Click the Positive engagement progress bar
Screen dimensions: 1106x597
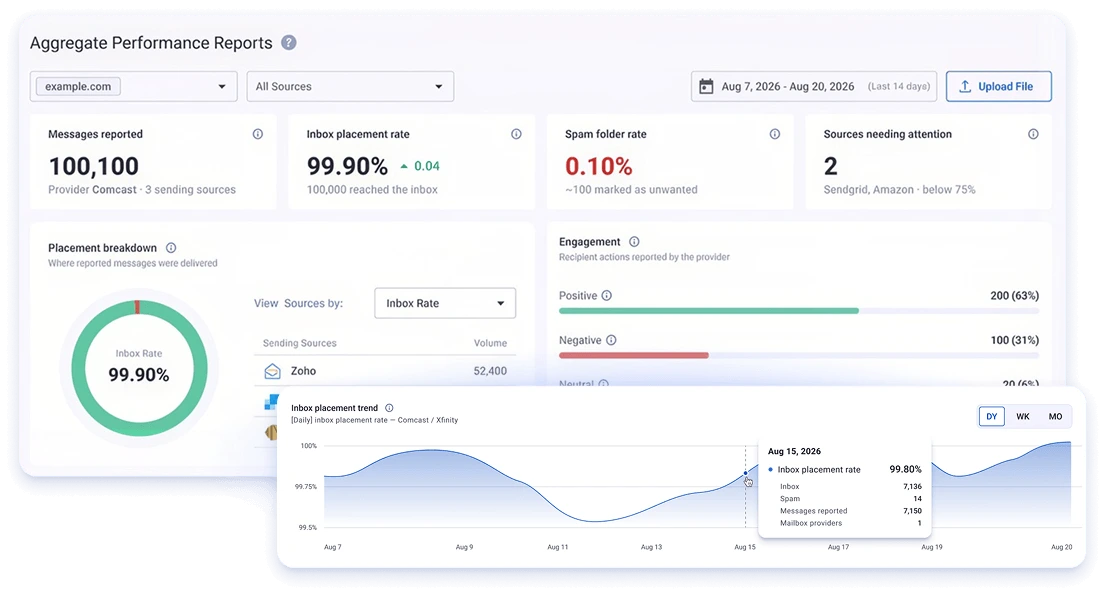(x=798, y=310)
